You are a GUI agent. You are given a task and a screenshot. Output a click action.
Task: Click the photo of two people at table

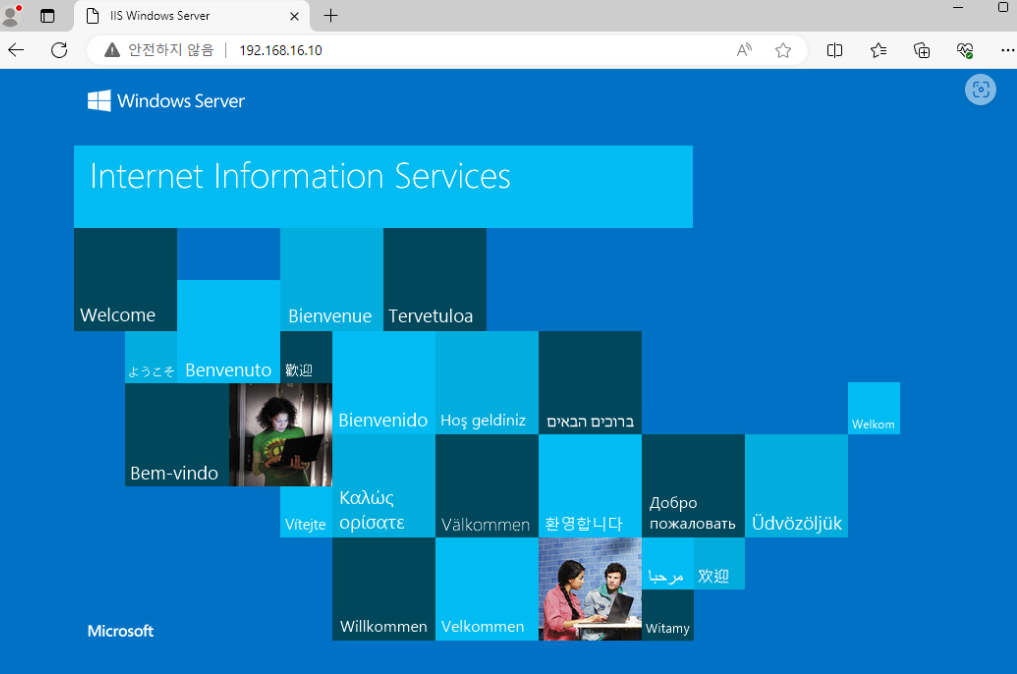click(590, 589)
